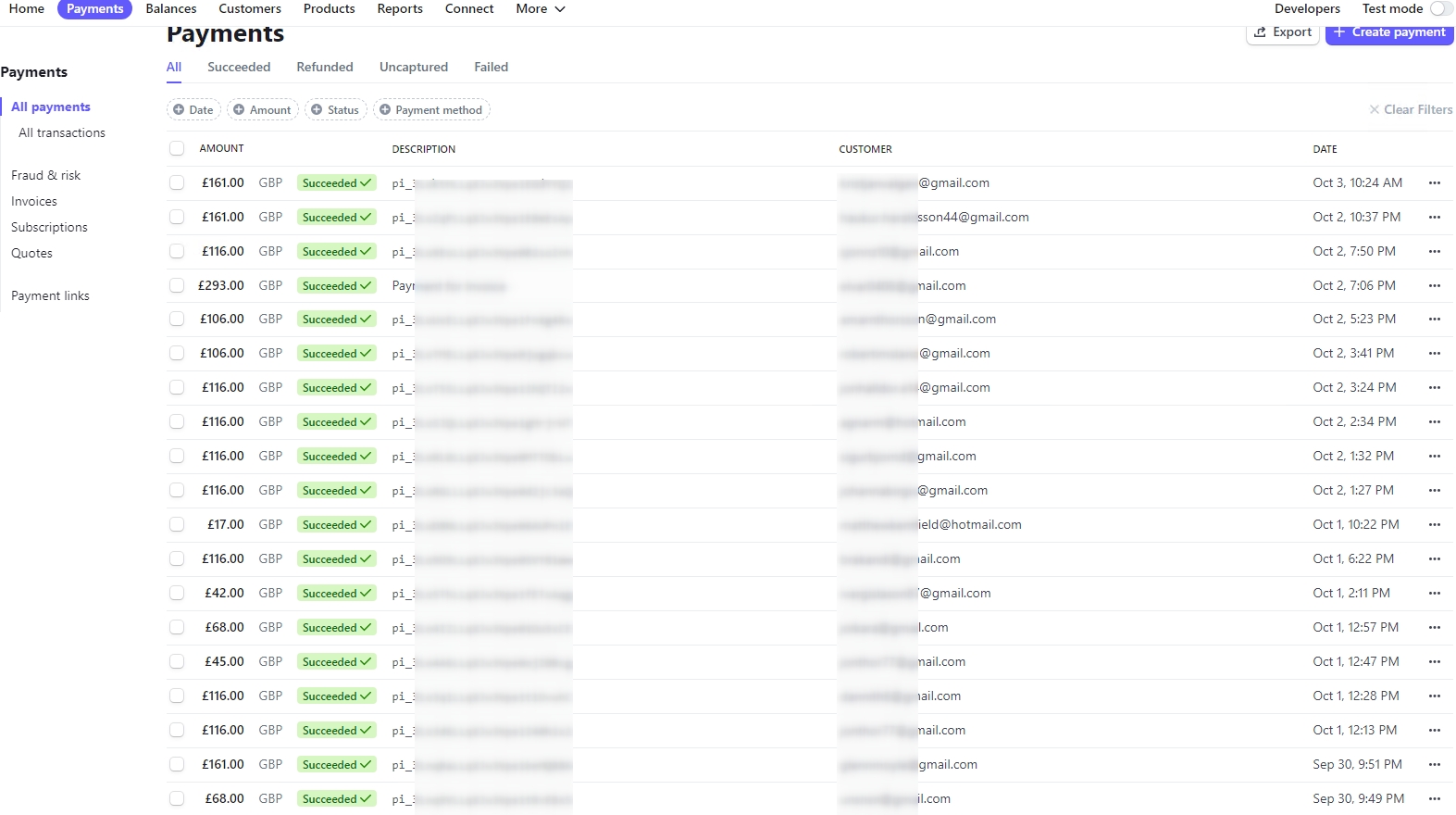Open Fraud & risk in sidebar
Viewport: 1456px width, 815px height.
tap(45, 176)
